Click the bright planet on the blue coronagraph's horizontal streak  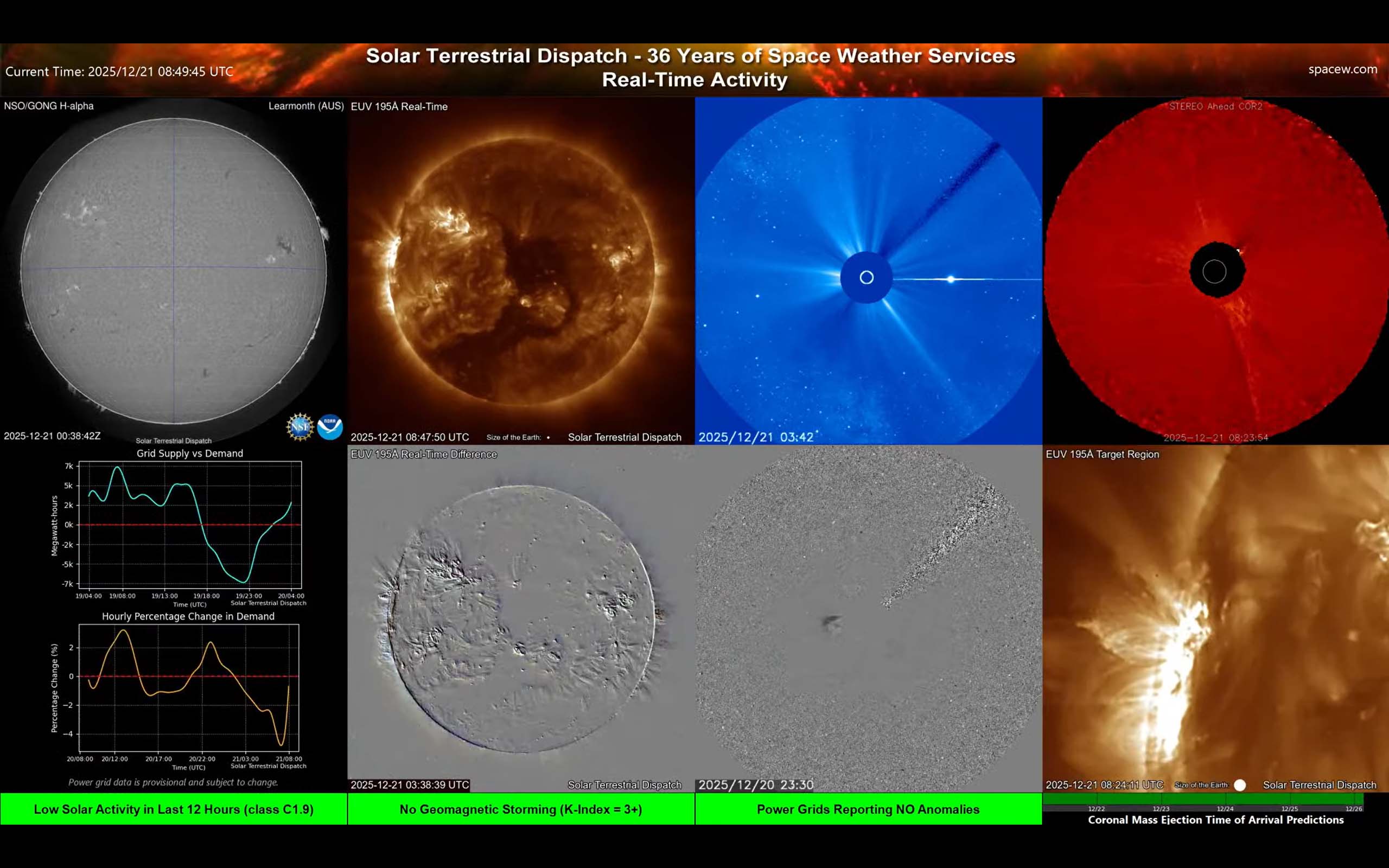click(x=951, y=279)
